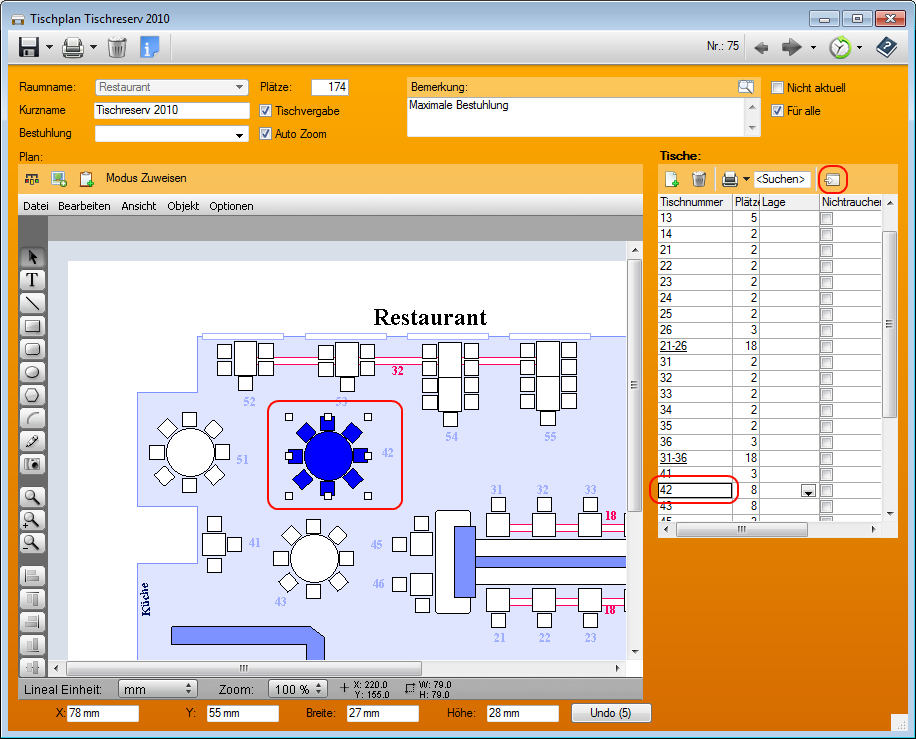Expand the Lineal Einheit mm dropdown
The height and width of the screenshot is (739, 916).
pyautogui.click(x=189, y=689)
